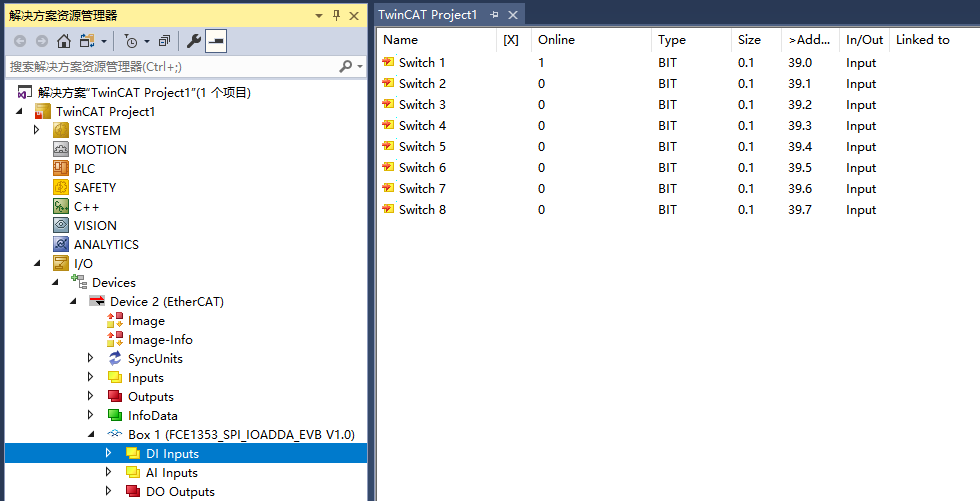The height and width of the screenshot is (501, 980).
Task: Select the red Outputs folder icon
Action: click(x=115, y=396)
